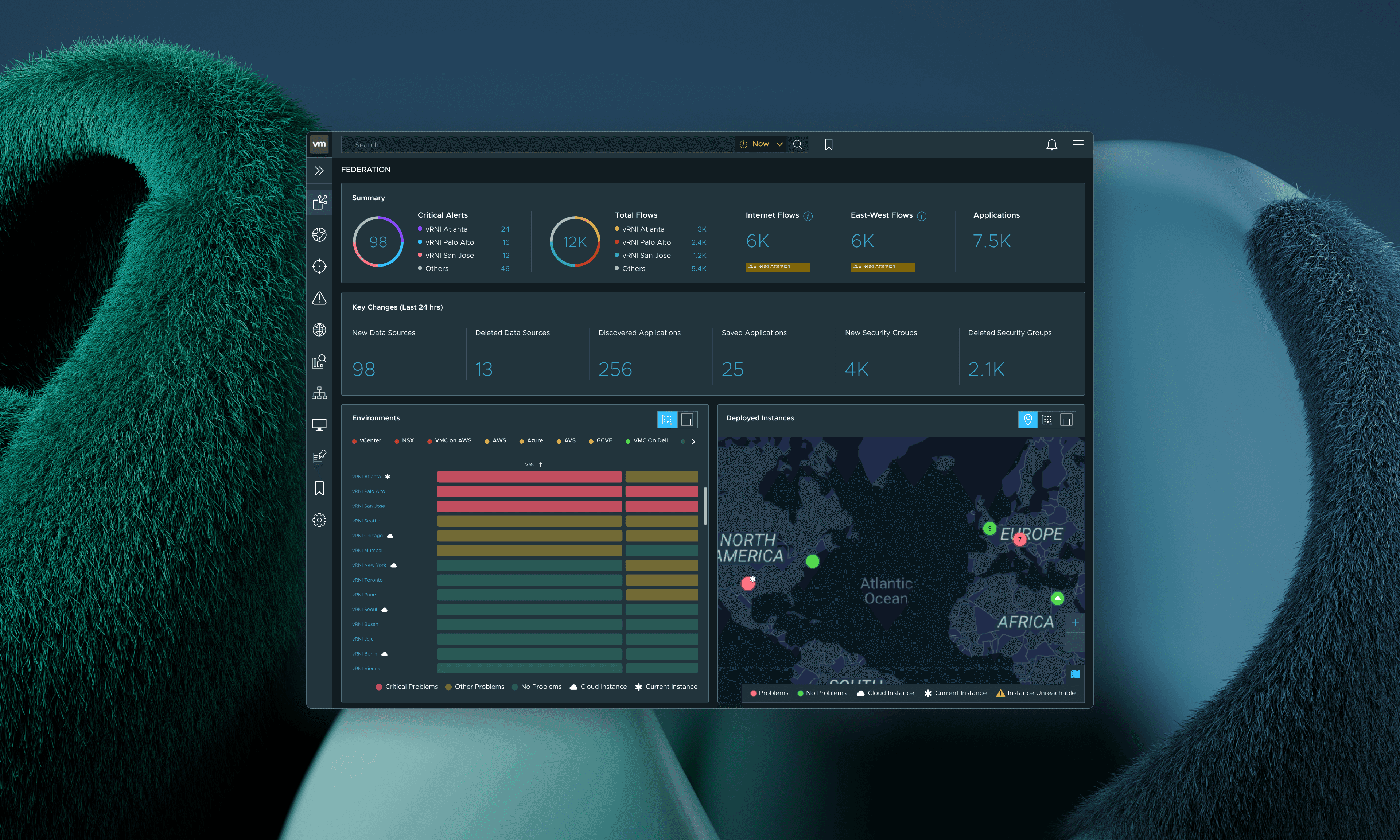Click the vRNI San Jose red VMs bar
The width and height of the screenshot is (1400, 840).
tap(529, 506)
